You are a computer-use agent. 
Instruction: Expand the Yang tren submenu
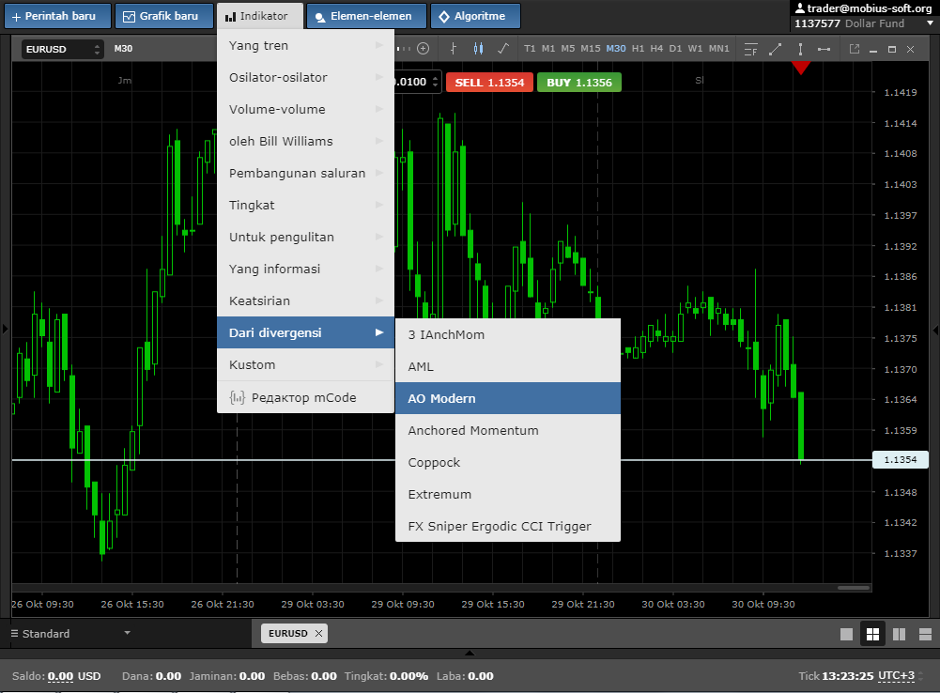click(x=306, y=46)
